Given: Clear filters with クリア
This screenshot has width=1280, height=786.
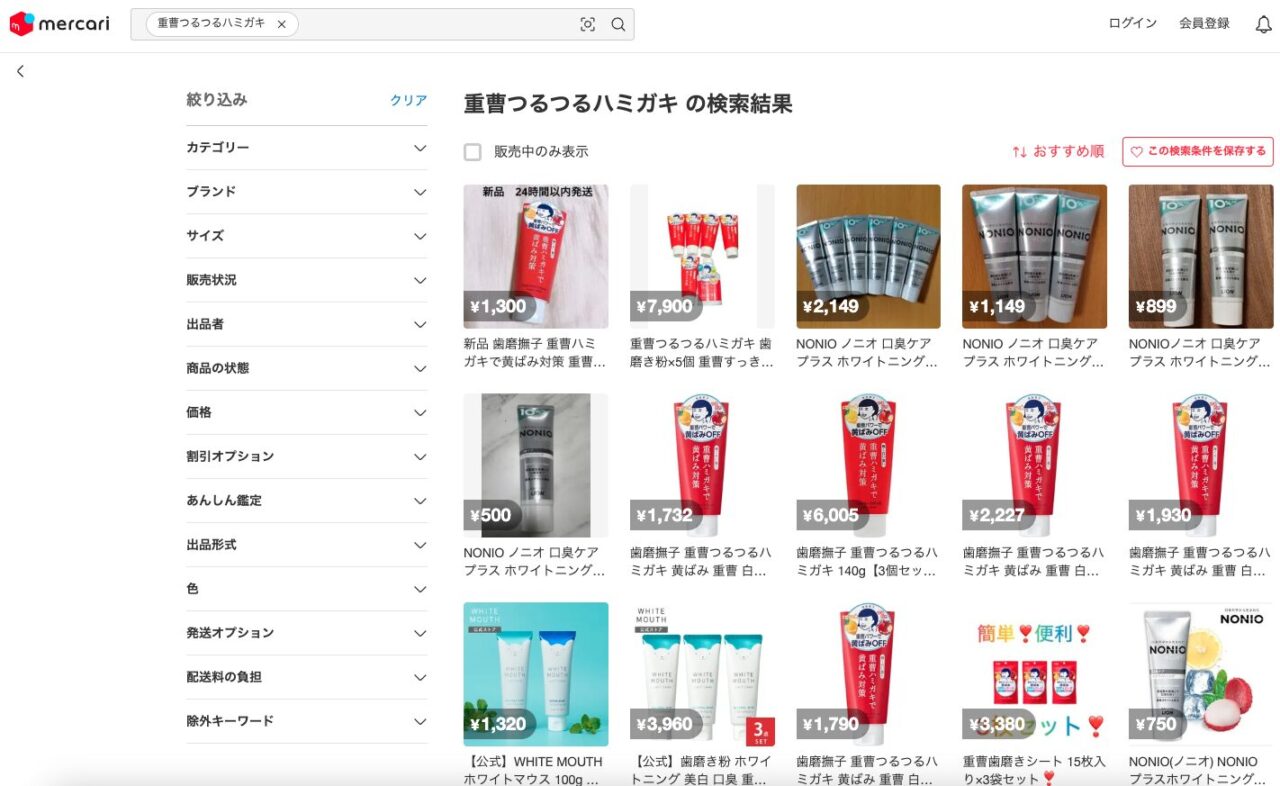Looking at the screenshot, I should (408, 100).
